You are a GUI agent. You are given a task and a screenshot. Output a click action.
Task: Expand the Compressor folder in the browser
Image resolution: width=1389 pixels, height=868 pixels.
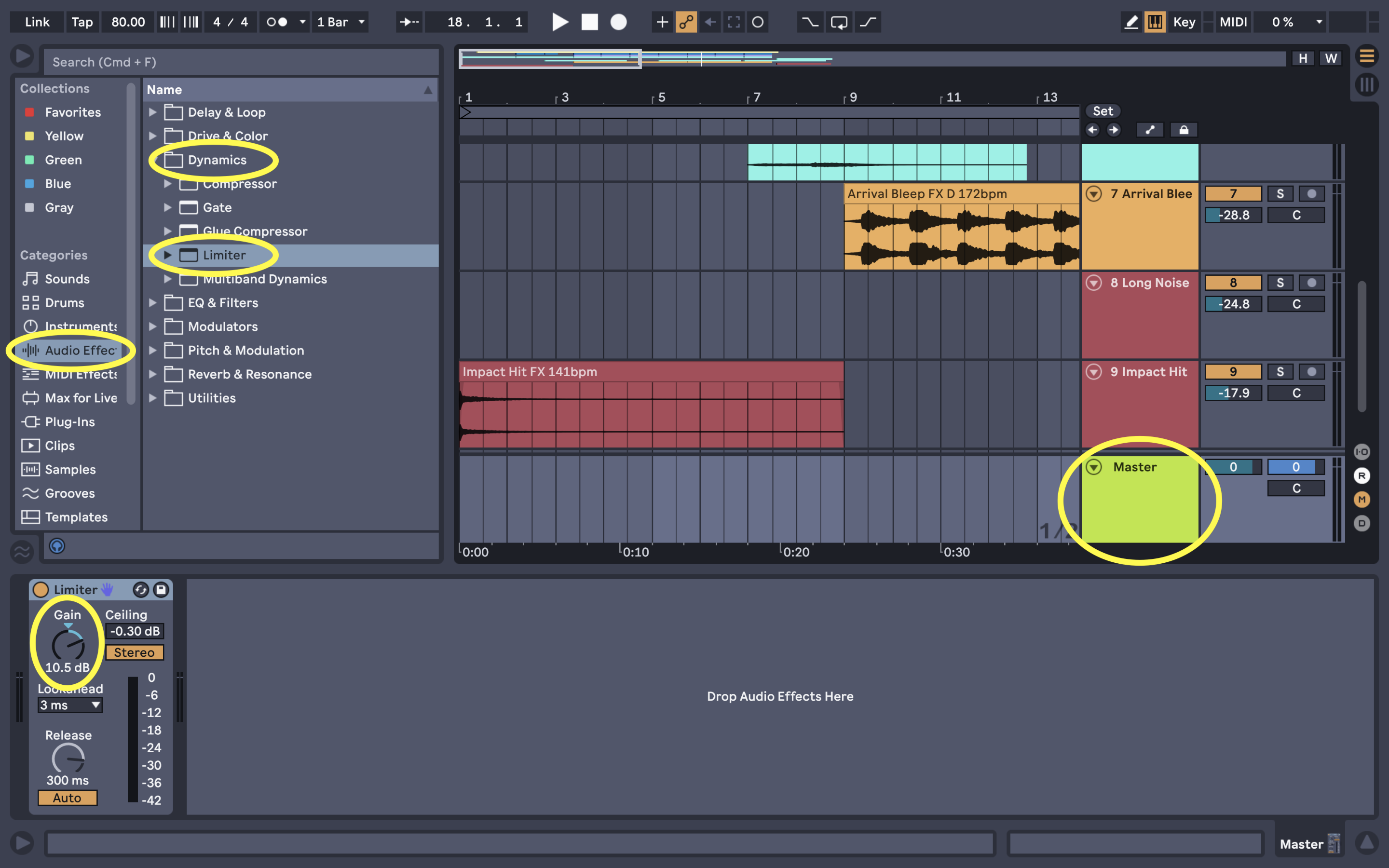168,184
